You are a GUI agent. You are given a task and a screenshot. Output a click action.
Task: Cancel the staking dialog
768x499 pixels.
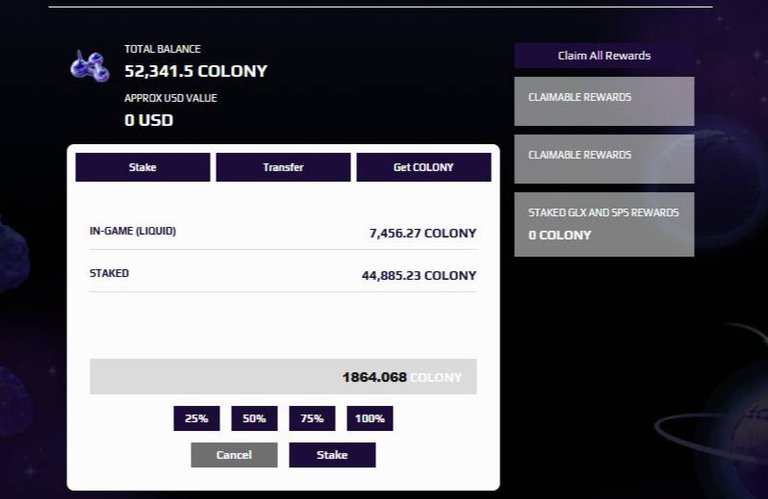click(x=234, y=455)
